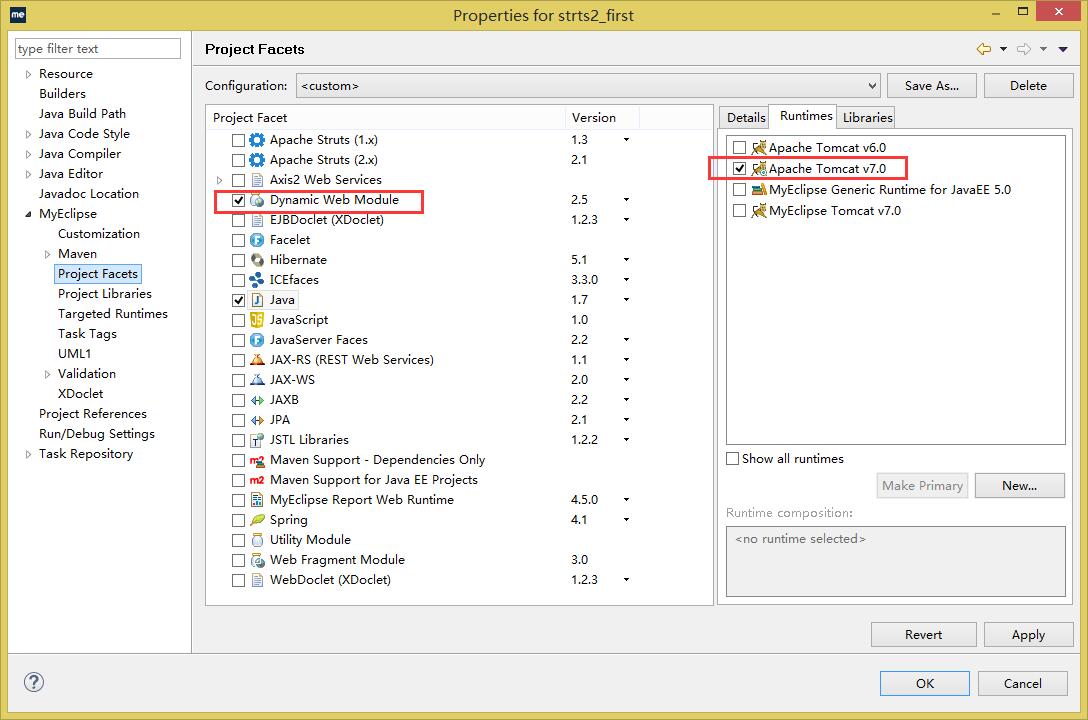This screenshot has height=720, width=1088.
Task: Check the Spring facet checkbox
Action: [x=238, y=520]
